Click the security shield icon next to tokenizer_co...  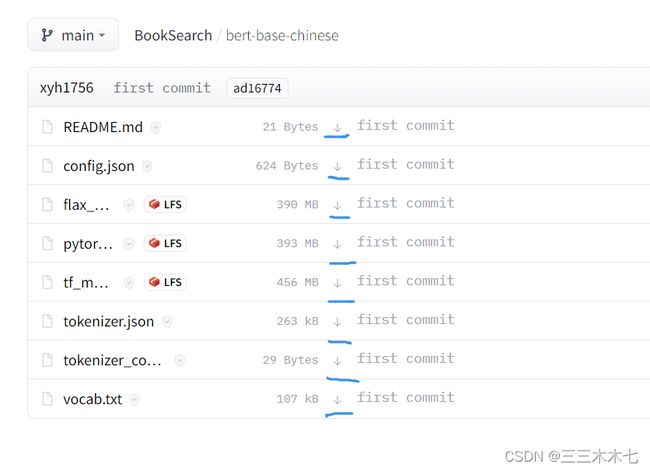[179, 361]
